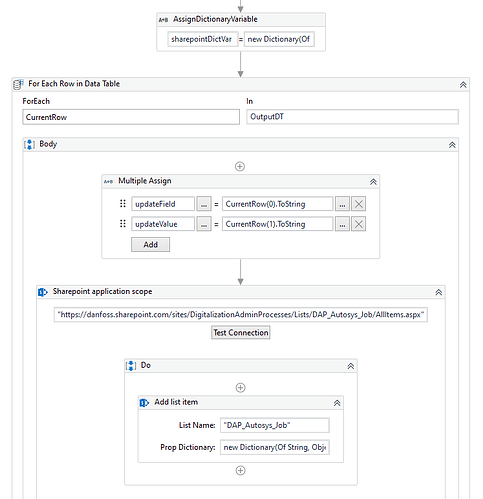The width and height of the screenshot is (483, 499).
Task: Click plus icon above Multiple Assign
Action: [240, 166]
